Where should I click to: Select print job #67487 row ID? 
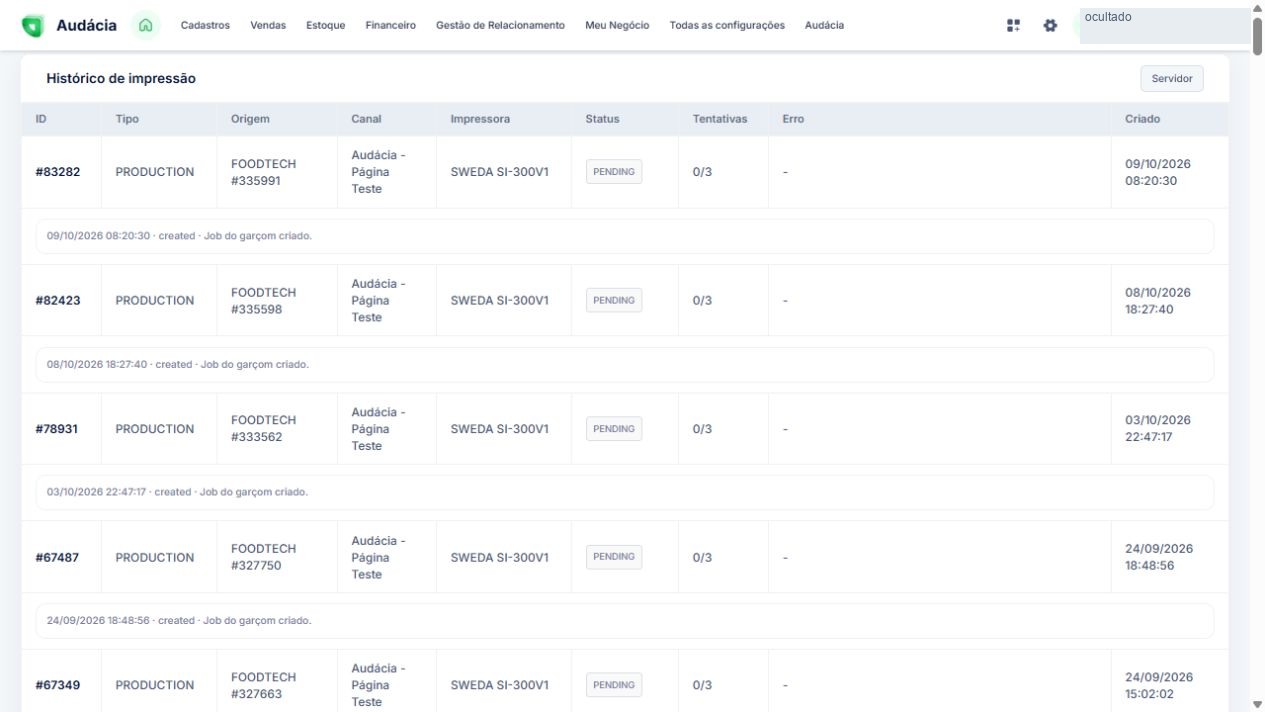[x=57, y=557]
